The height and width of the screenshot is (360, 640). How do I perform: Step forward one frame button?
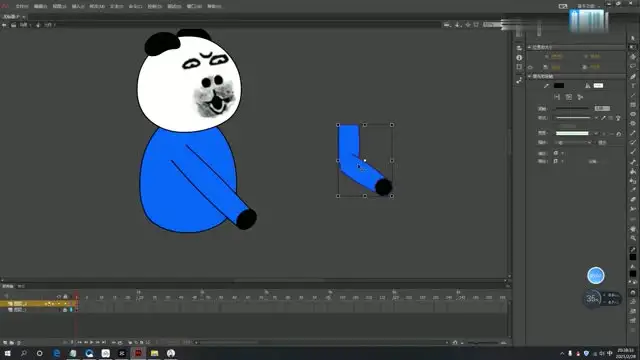coord(98,342)
